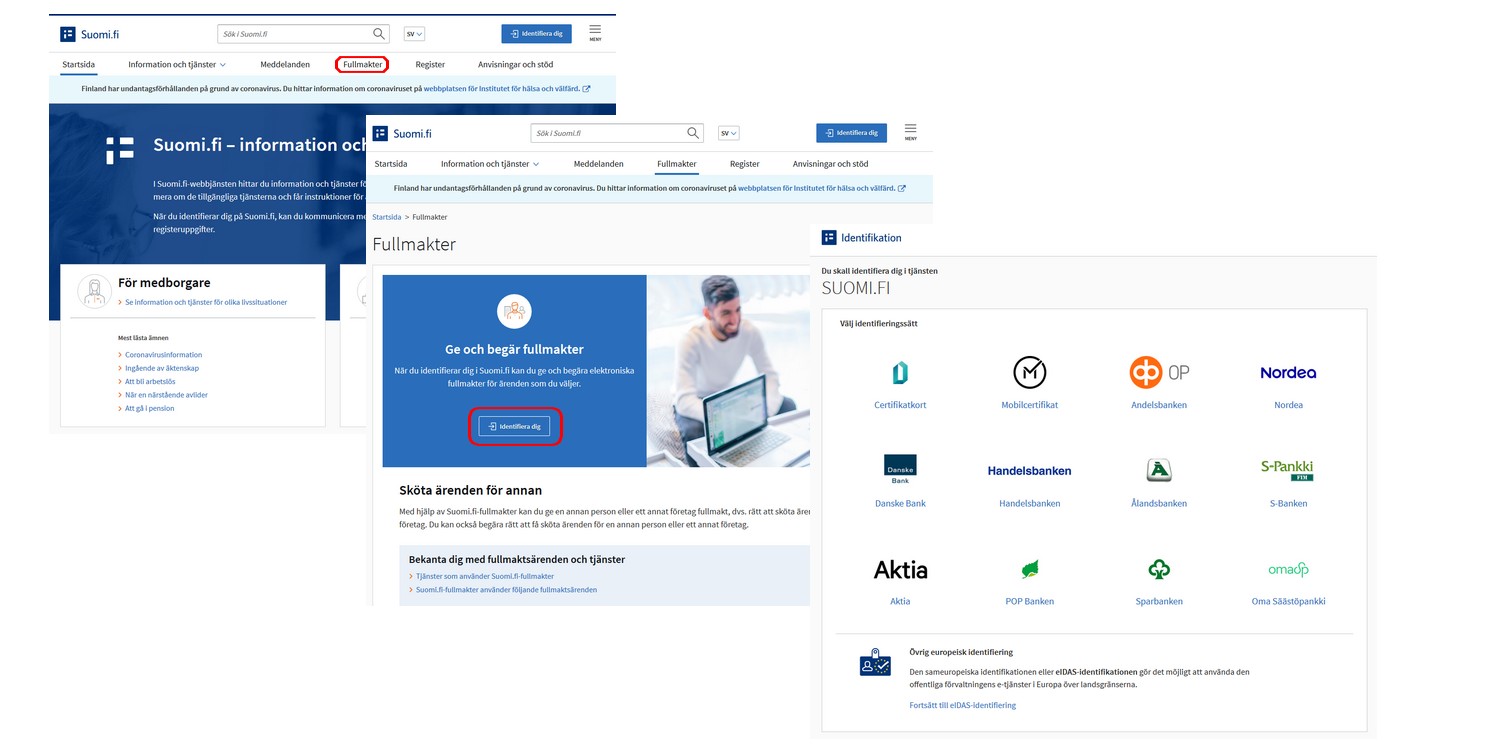This screenshot has width=1512, height=756.
Task: Click the search magnifier in the Startsida window
Action: pos(379,33)
